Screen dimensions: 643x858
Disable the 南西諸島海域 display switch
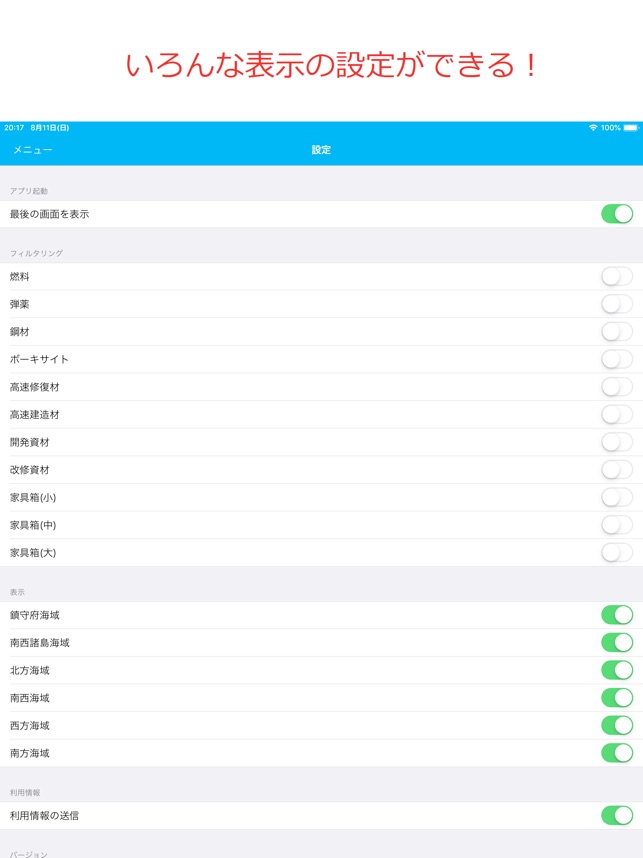click(x=617, y=642)
